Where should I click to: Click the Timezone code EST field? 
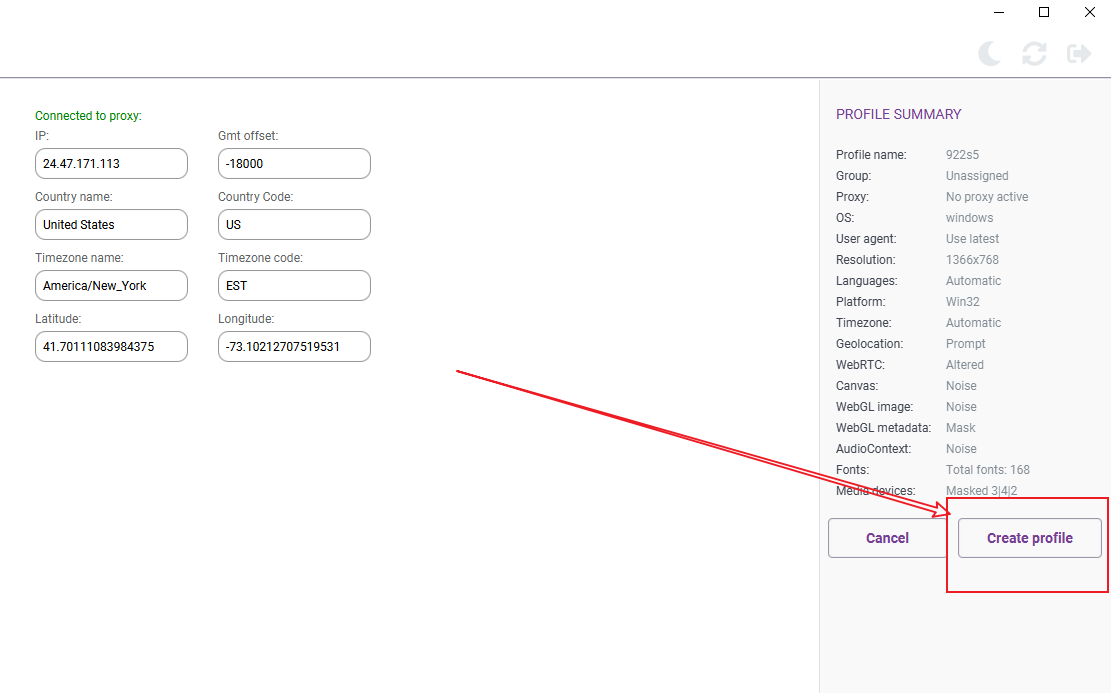pyautogui.click(x=294, y=286)
